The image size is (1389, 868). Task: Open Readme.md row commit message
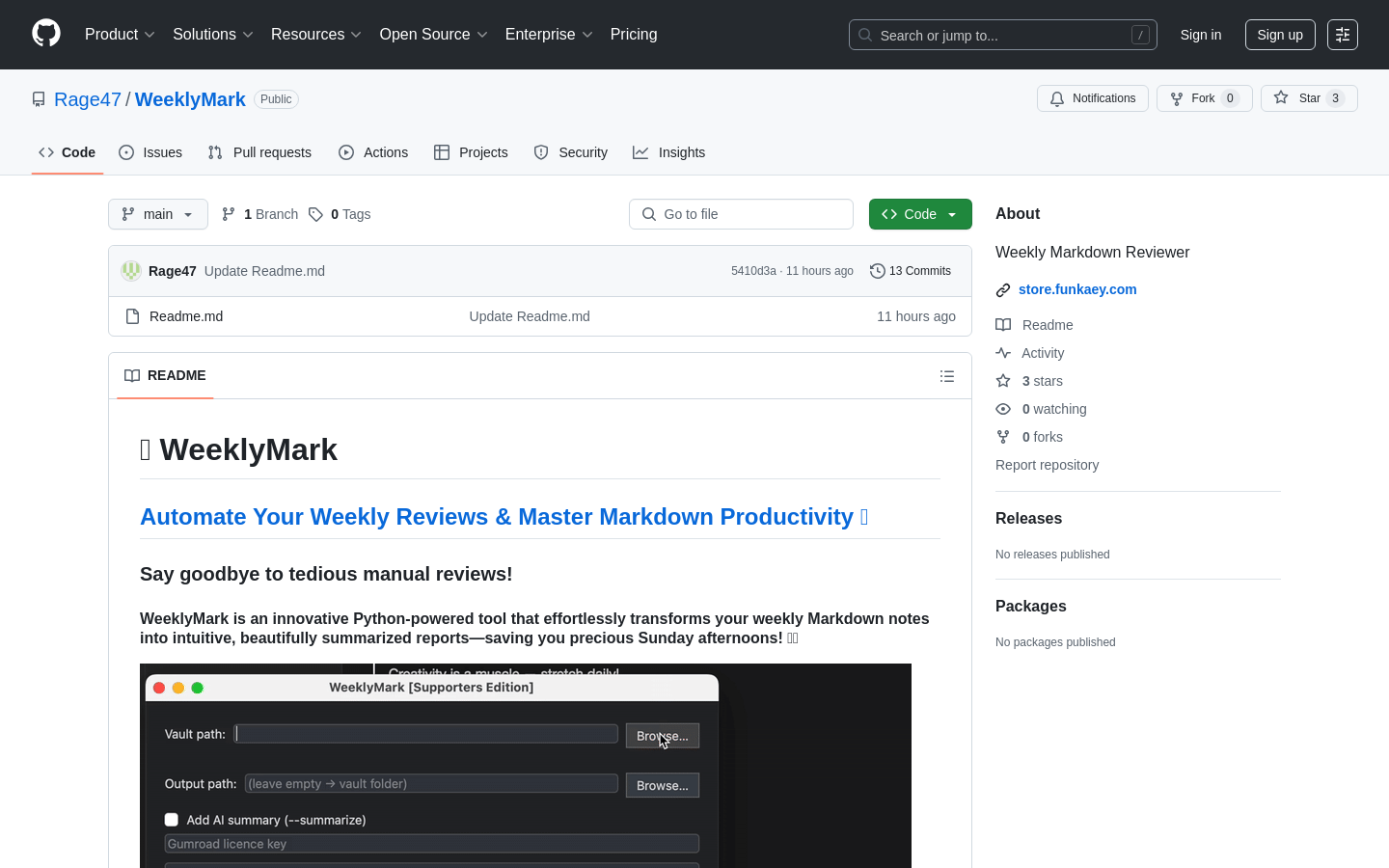tap(530, 316)
